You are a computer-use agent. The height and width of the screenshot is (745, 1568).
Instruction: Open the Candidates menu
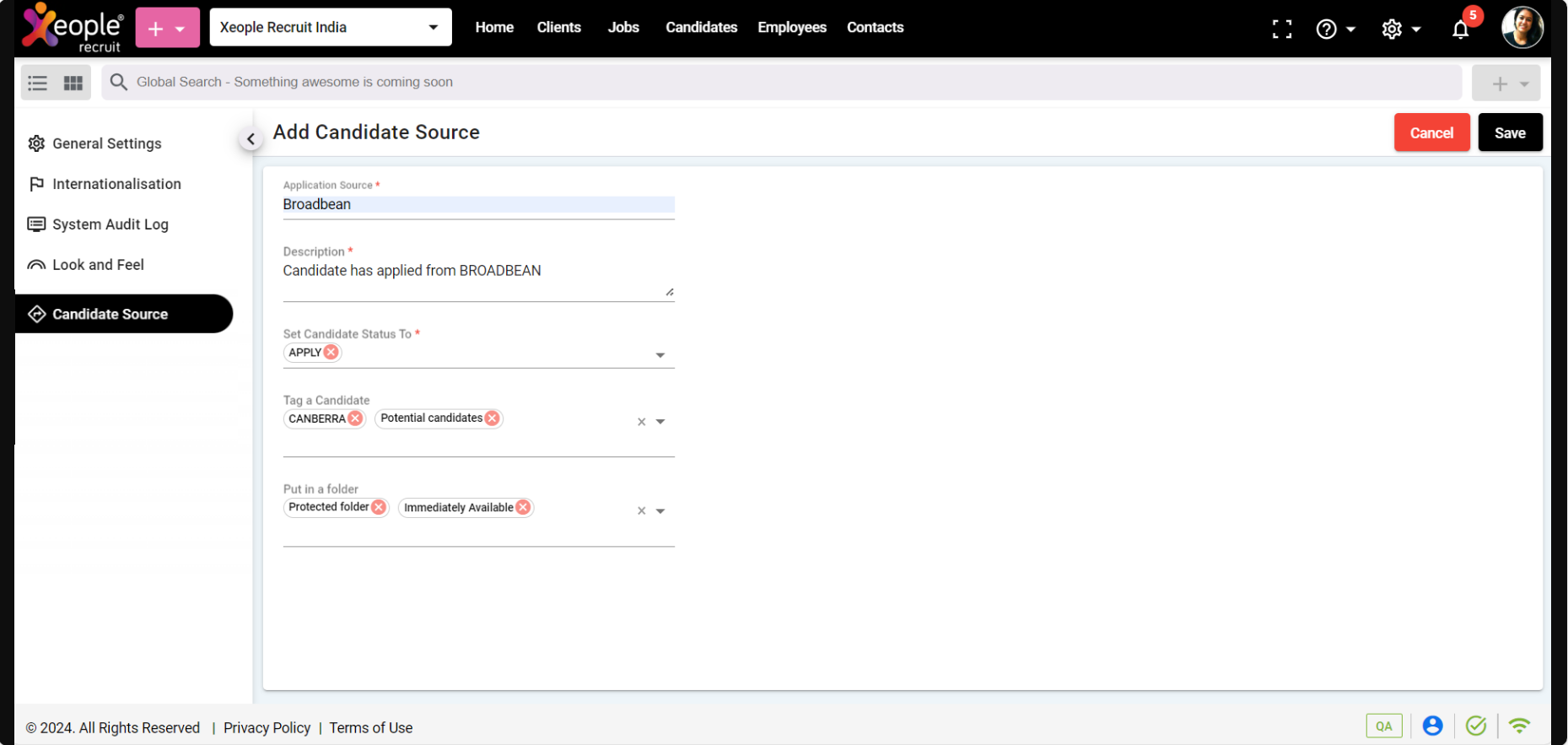(701, 28)
